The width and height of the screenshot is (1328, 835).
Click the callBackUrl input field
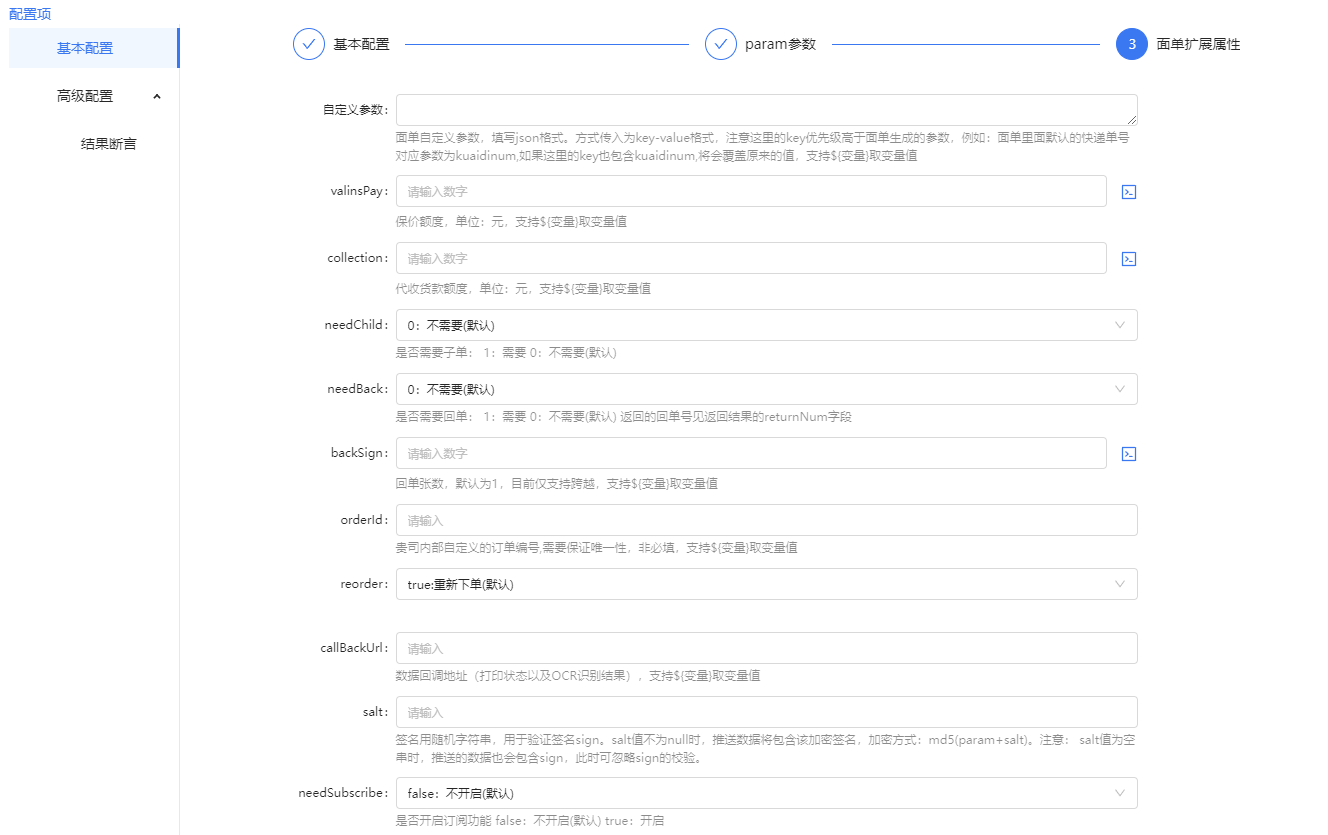[x=766, y=648]
